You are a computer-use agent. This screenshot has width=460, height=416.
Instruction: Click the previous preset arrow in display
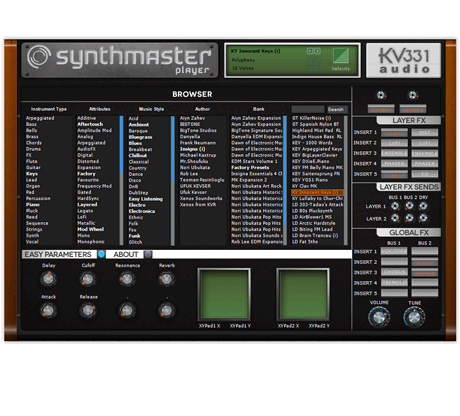click(310, 51)
